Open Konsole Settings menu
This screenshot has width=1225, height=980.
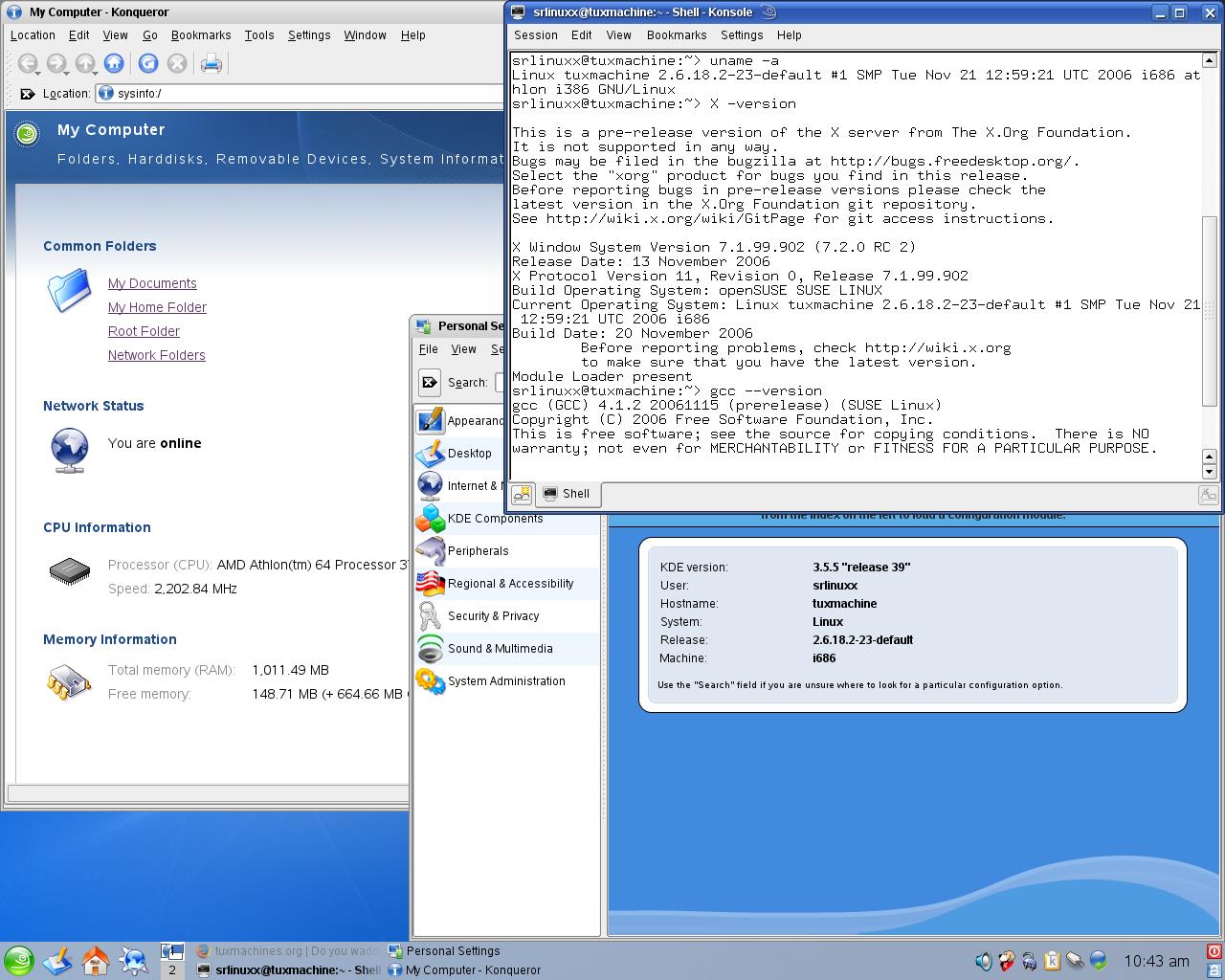[x=742, y=35]
